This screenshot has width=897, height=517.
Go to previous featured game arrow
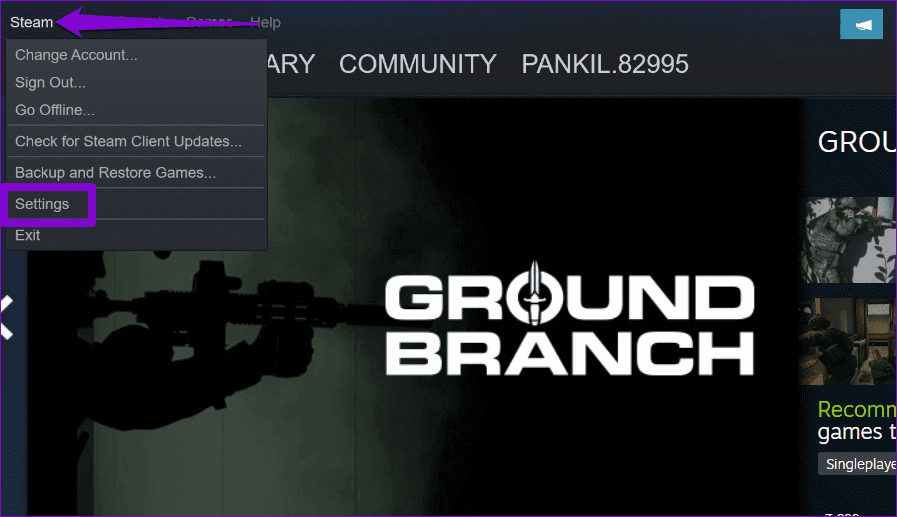point(7,318)
